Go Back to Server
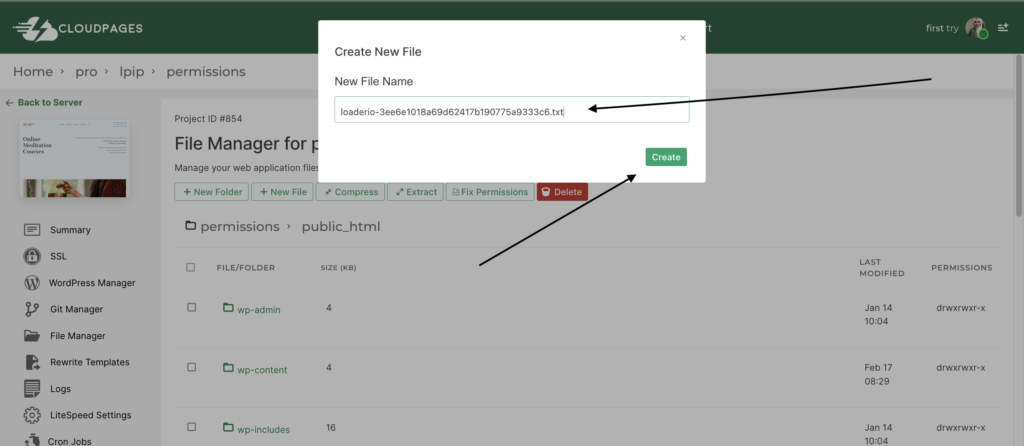Image resolution: width=1024 pixels, height=446 pixels. (44, 103)
